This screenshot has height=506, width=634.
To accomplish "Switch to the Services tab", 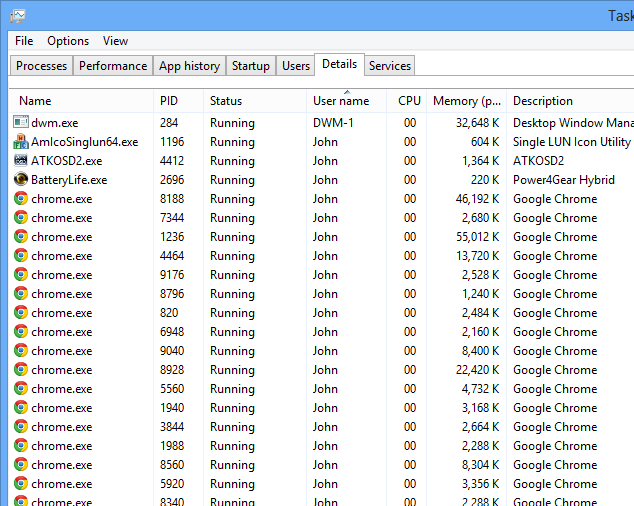I will pyautogui.click(x=390, y=66).
